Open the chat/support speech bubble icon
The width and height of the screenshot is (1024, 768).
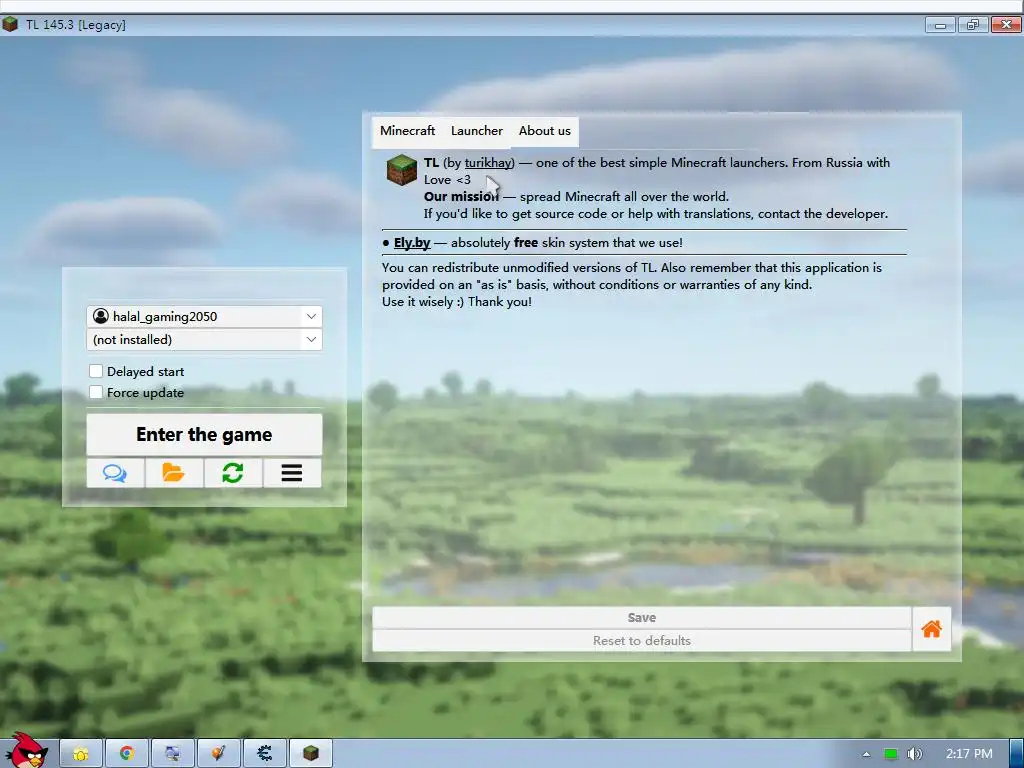click(115, 473)
